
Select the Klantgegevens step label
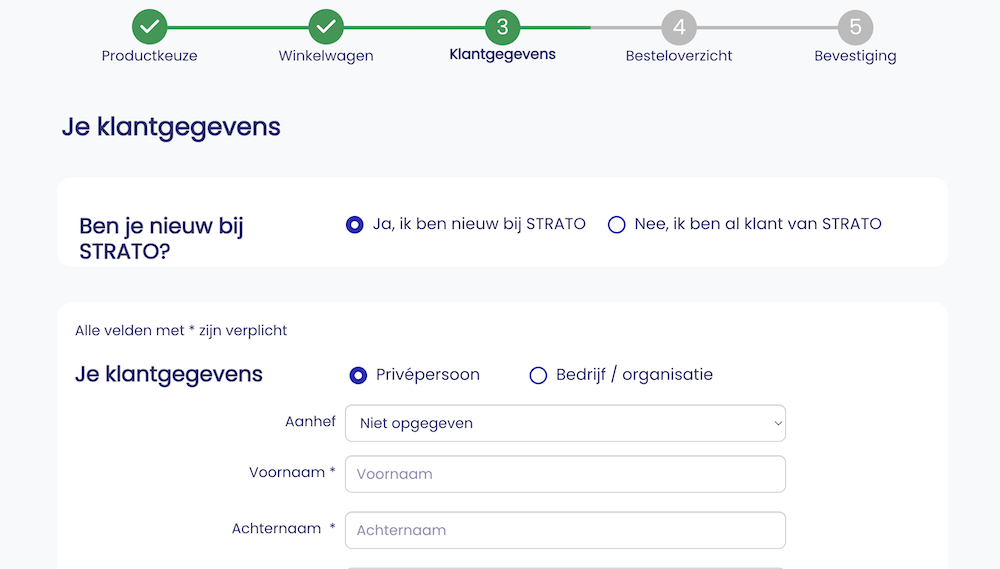pos(502,55)
